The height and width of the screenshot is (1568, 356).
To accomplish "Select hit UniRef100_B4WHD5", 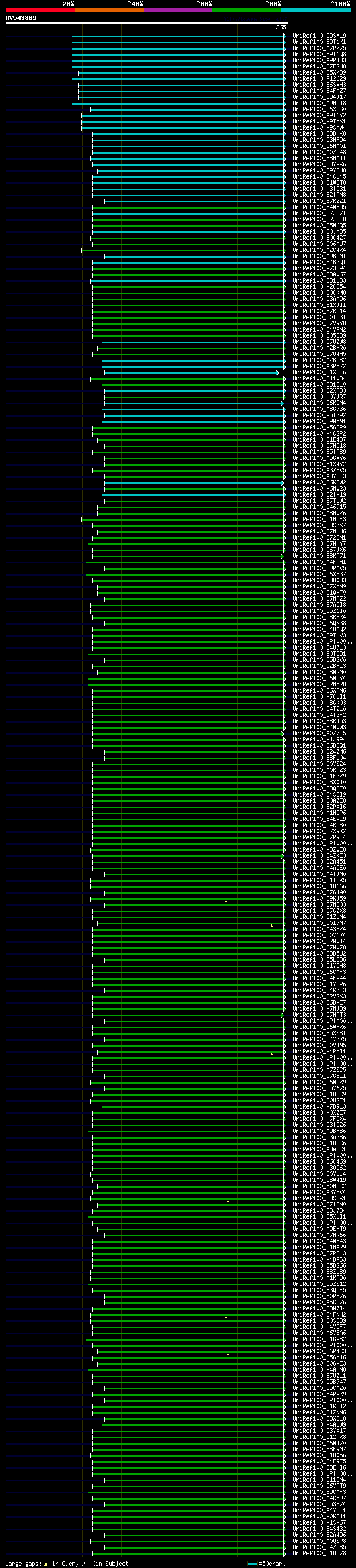I will [319, 207].
